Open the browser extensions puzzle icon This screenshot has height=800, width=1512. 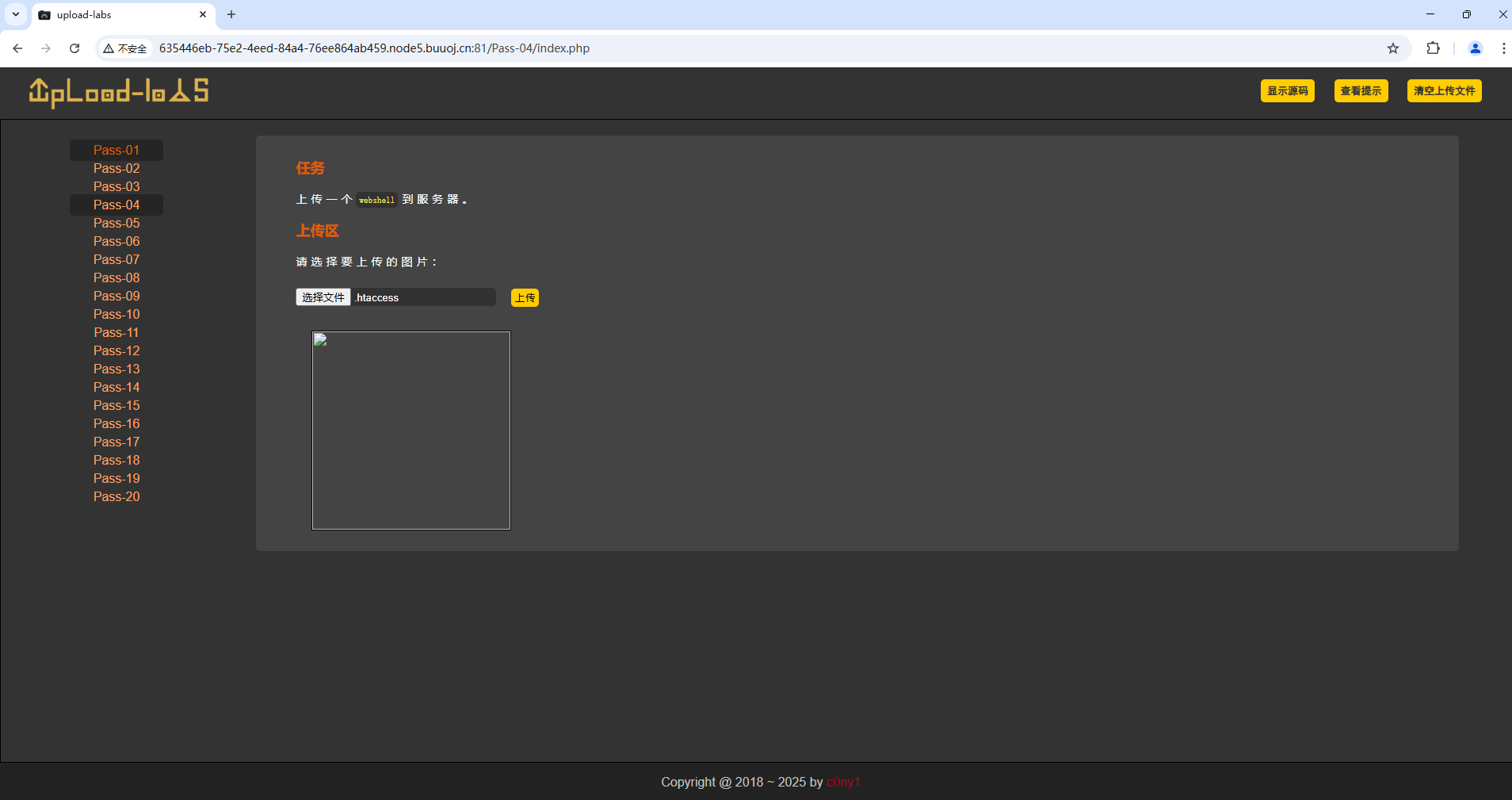coord(1433,48)
